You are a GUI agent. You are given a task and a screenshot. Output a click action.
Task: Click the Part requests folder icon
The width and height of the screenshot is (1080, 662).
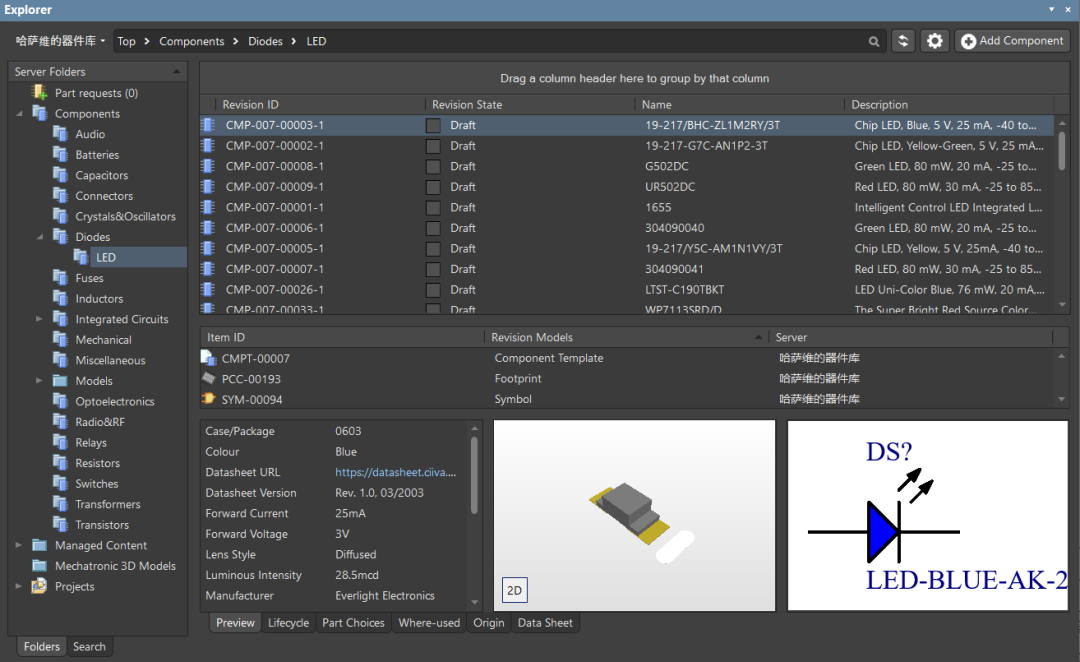[40, 92]
